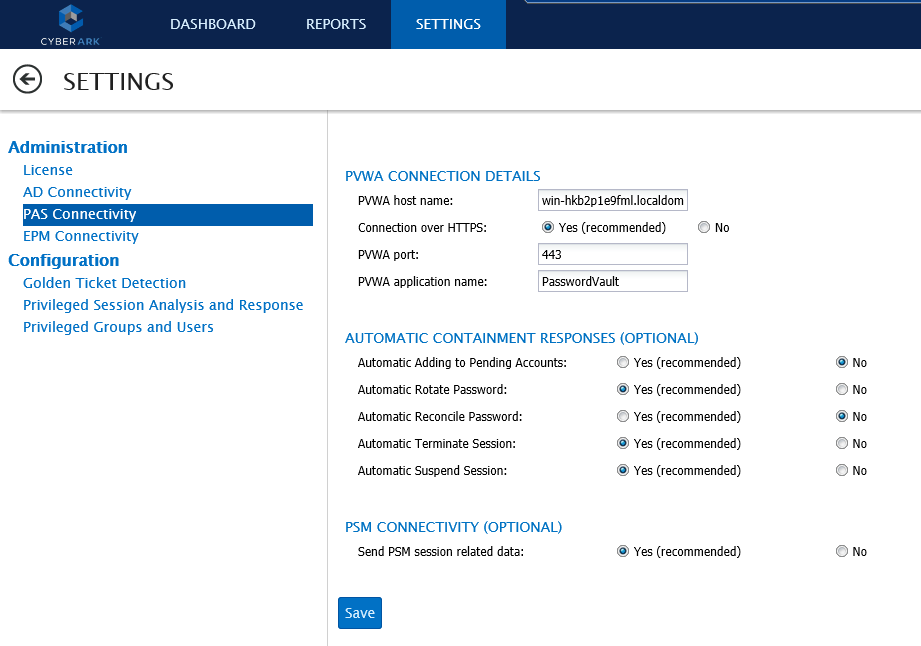Open AD Connectivity settings
This screenshot has height=646, width=921.
click(77, 192)
